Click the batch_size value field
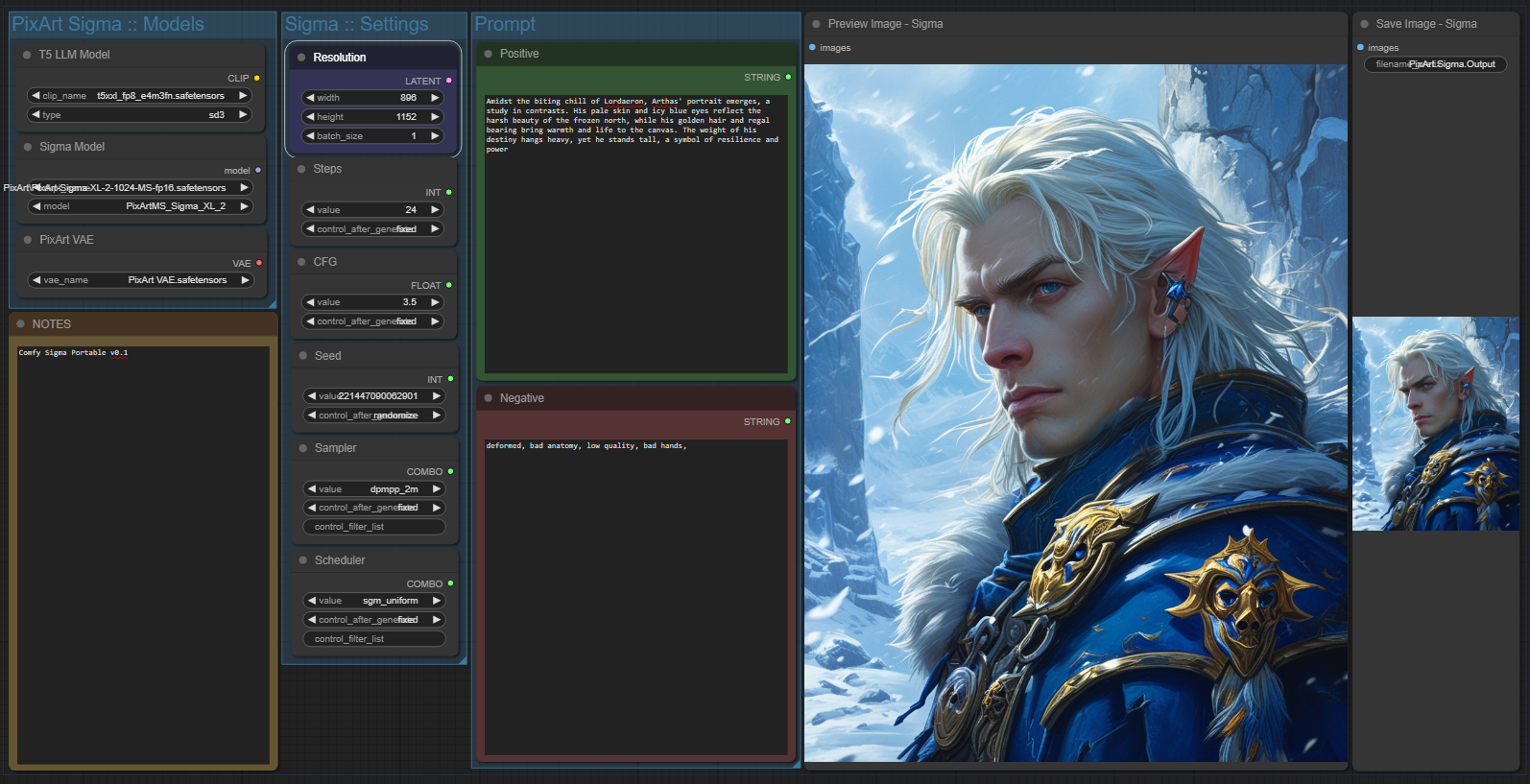 point(372,136)
